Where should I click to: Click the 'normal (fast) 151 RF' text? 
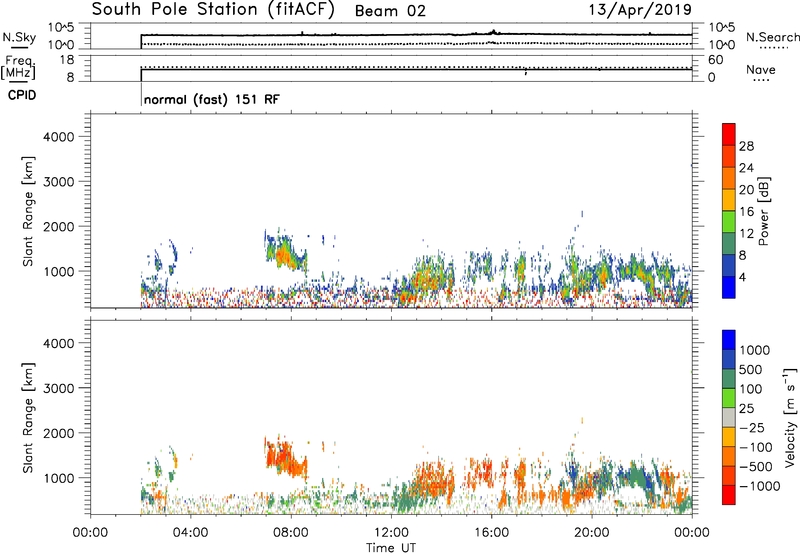212,99
